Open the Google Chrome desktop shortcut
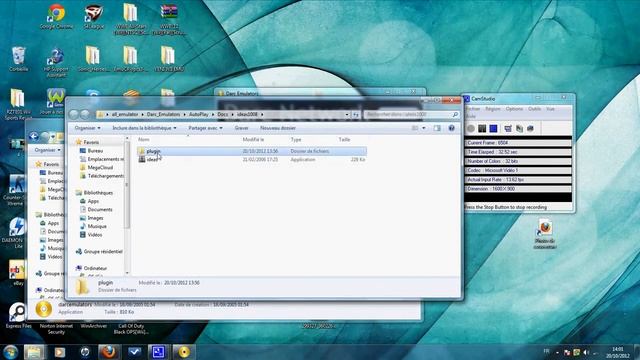Image resolution: width=640 pixels, height=360 pixels. pyautogui.click(x=56, y=16)
